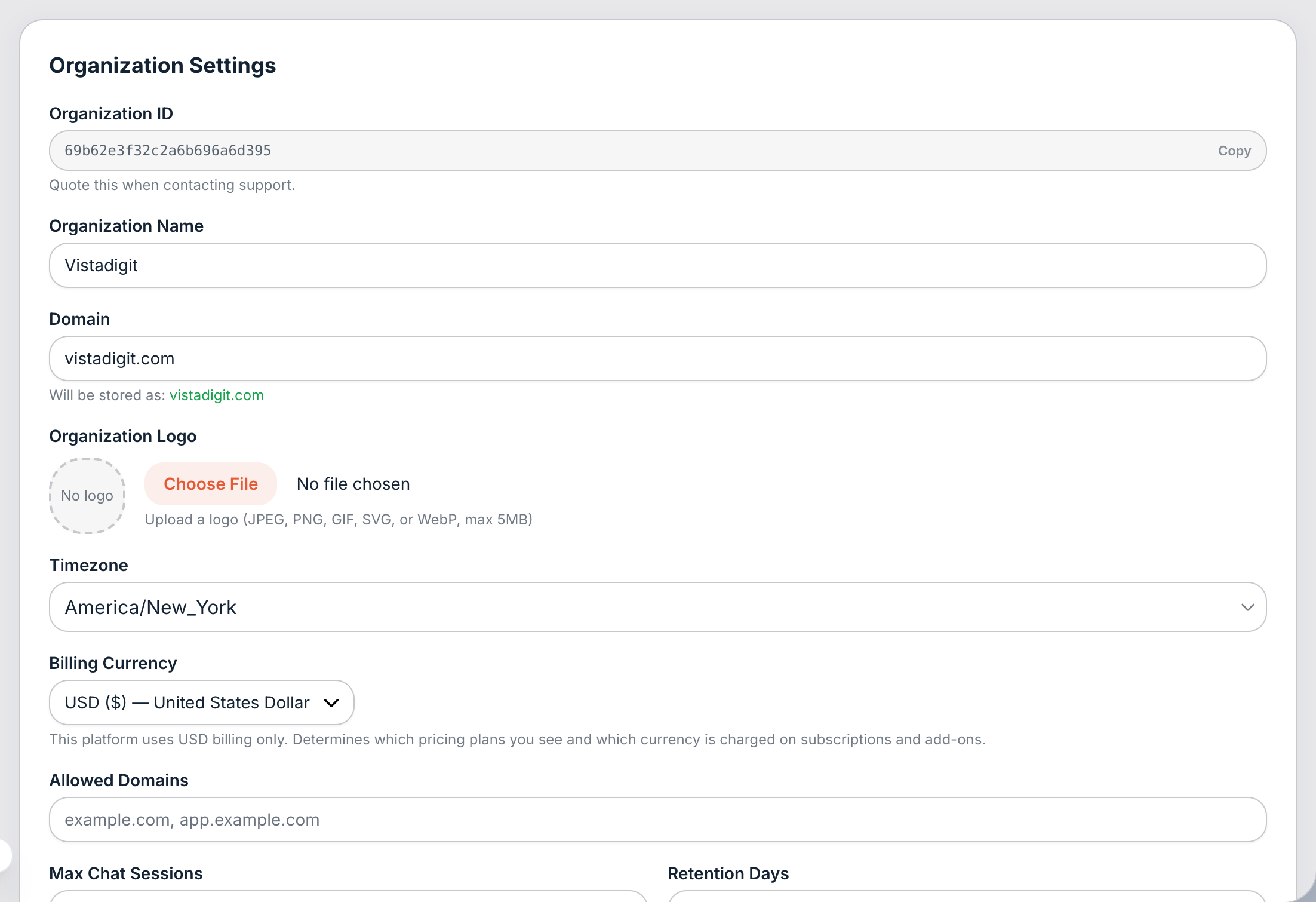1316x902 pixels.
Task: Click the Retention Days label
Action: (x=728, y=873)
